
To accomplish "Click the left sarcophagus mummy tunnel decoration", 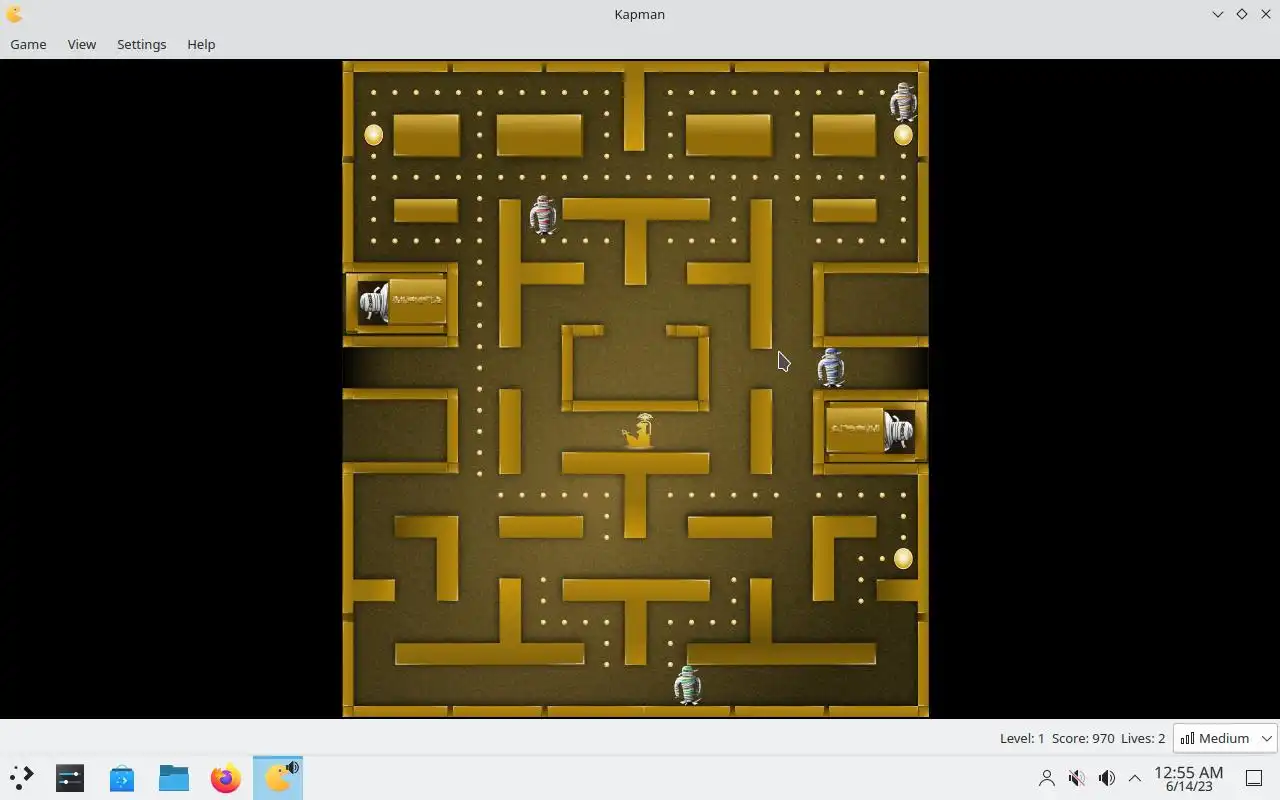I will tap(401, 303).
